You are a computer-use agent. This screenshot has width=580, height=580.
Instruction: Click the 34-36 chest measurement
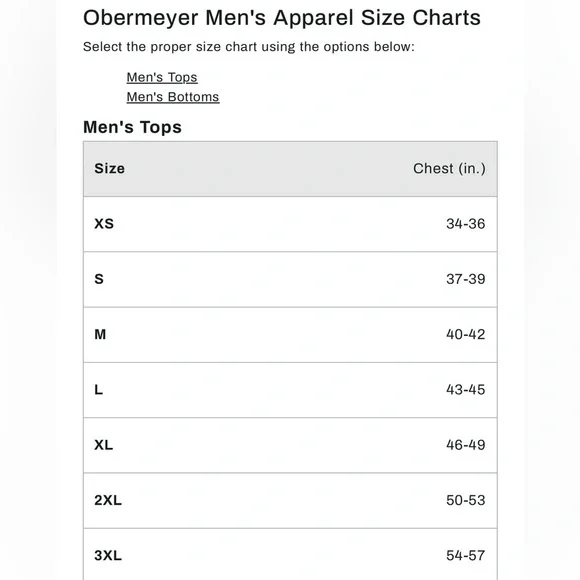pos(465,224)
